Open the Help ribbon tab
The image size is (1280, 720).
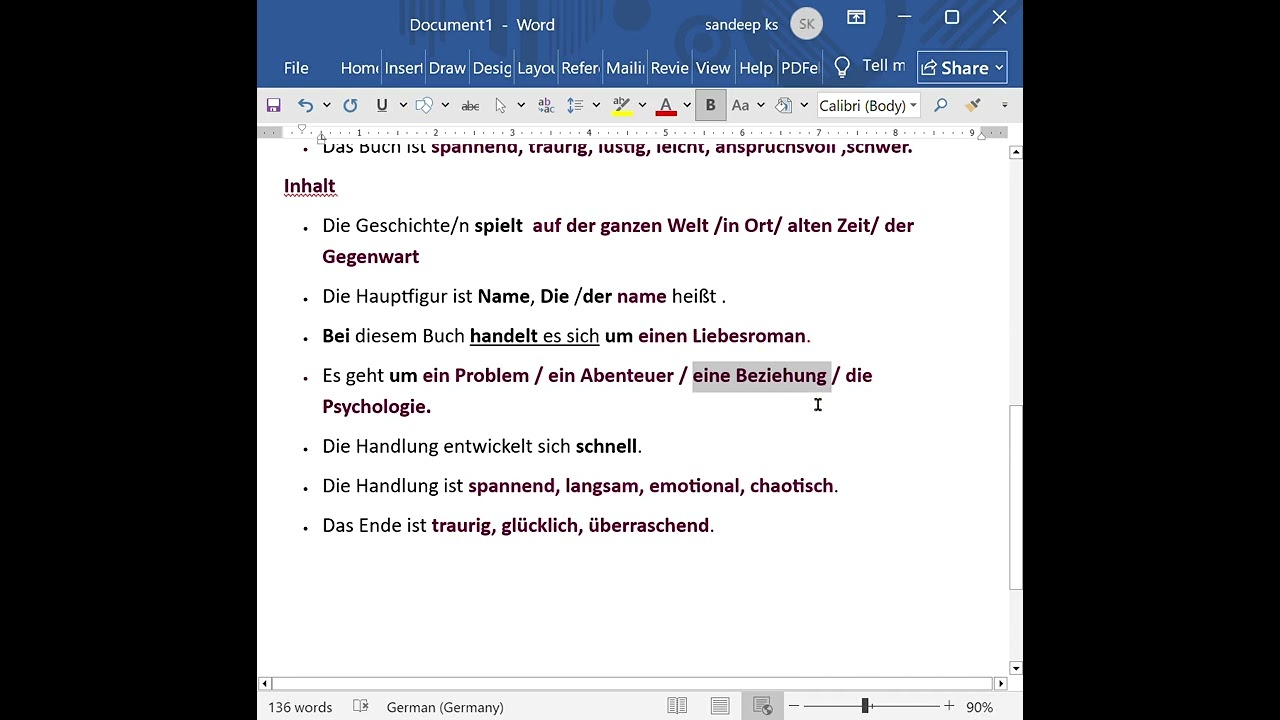point(756,68)
